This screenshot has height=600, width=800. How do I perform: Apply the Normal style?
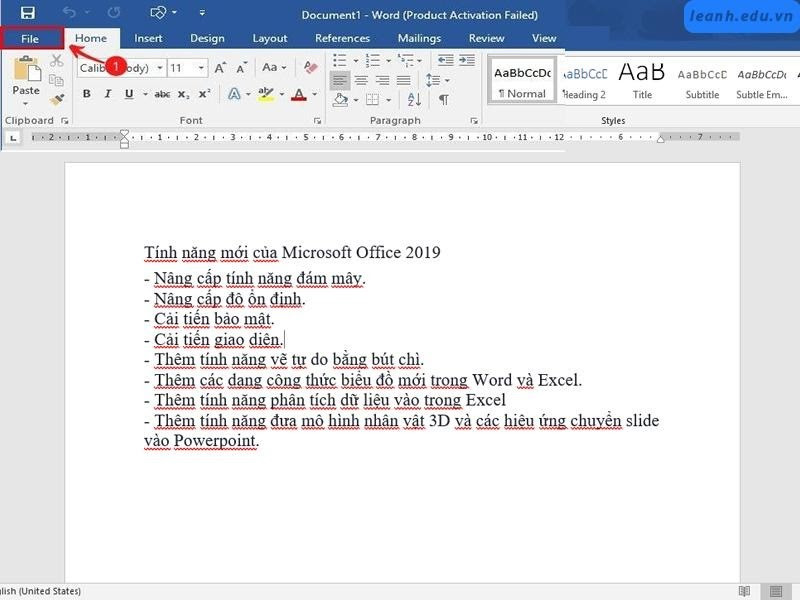pyautogui.click(x=522, y=82)
